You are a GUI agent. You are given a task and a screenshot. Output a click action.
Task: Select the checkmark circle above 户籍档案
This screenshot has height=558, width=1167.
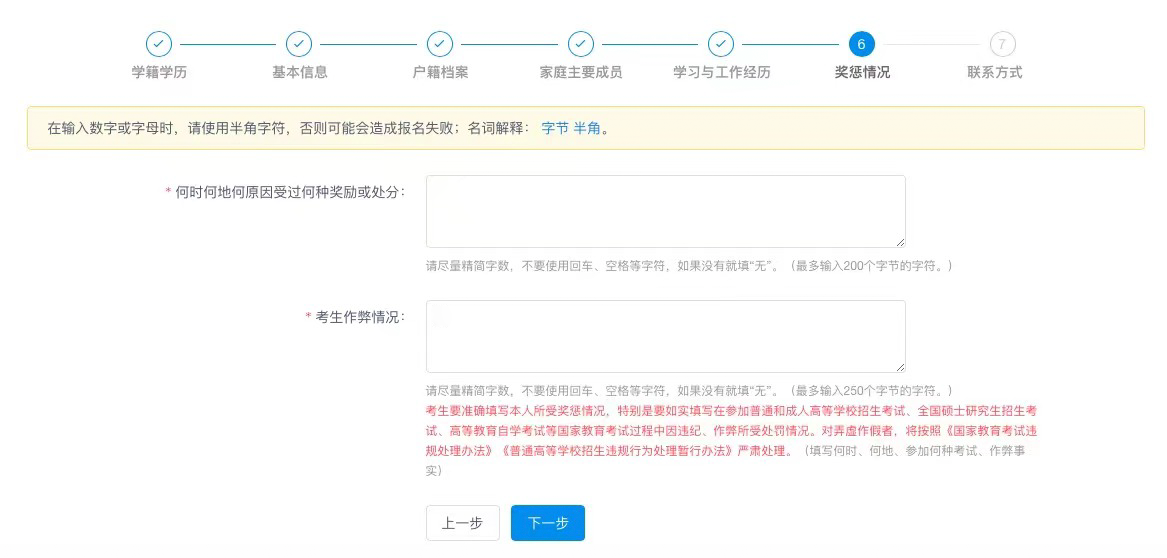pyautogui.click(x=440, y=44)
